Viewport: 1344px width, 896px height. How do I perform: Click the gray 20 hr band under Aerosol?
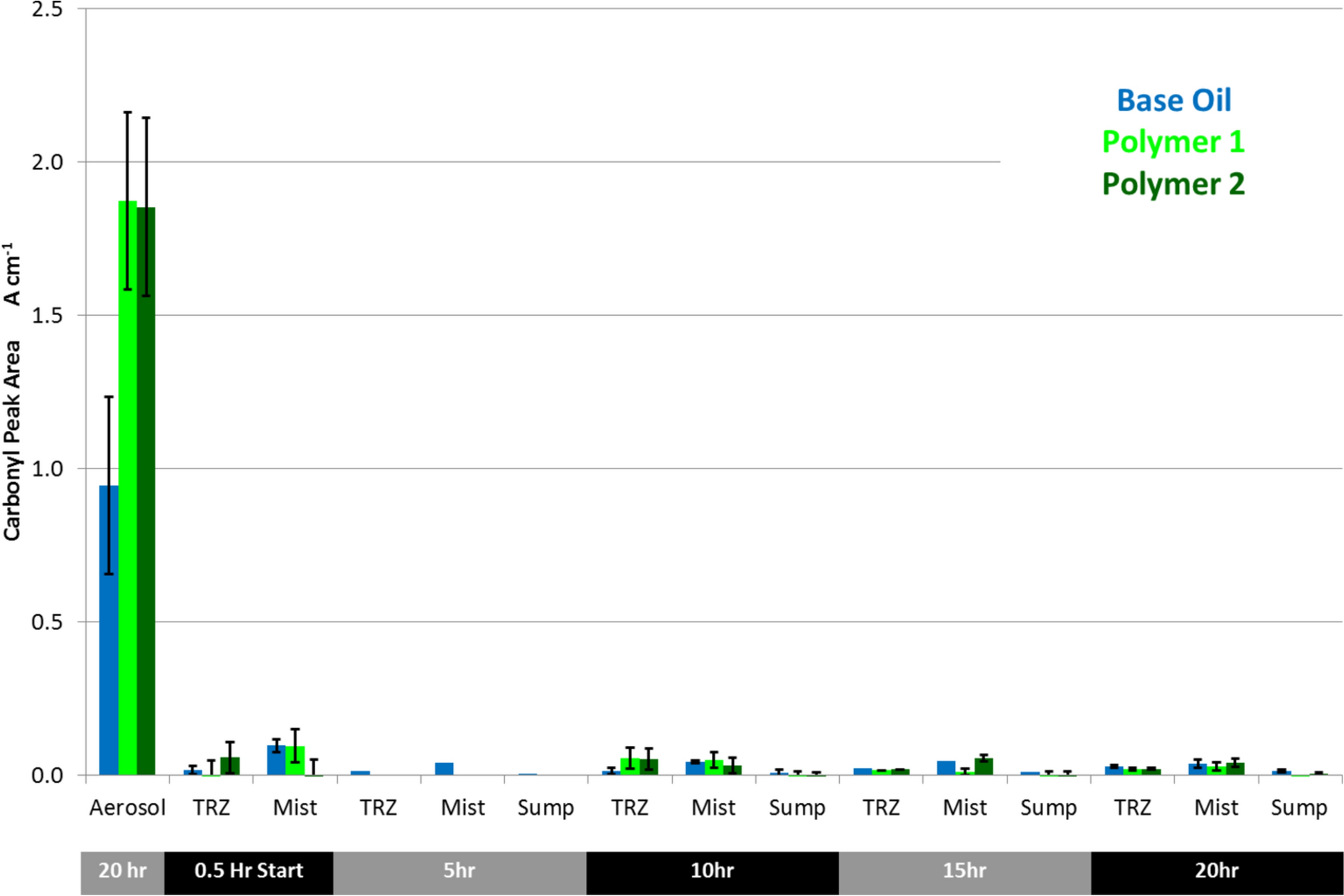122,871
